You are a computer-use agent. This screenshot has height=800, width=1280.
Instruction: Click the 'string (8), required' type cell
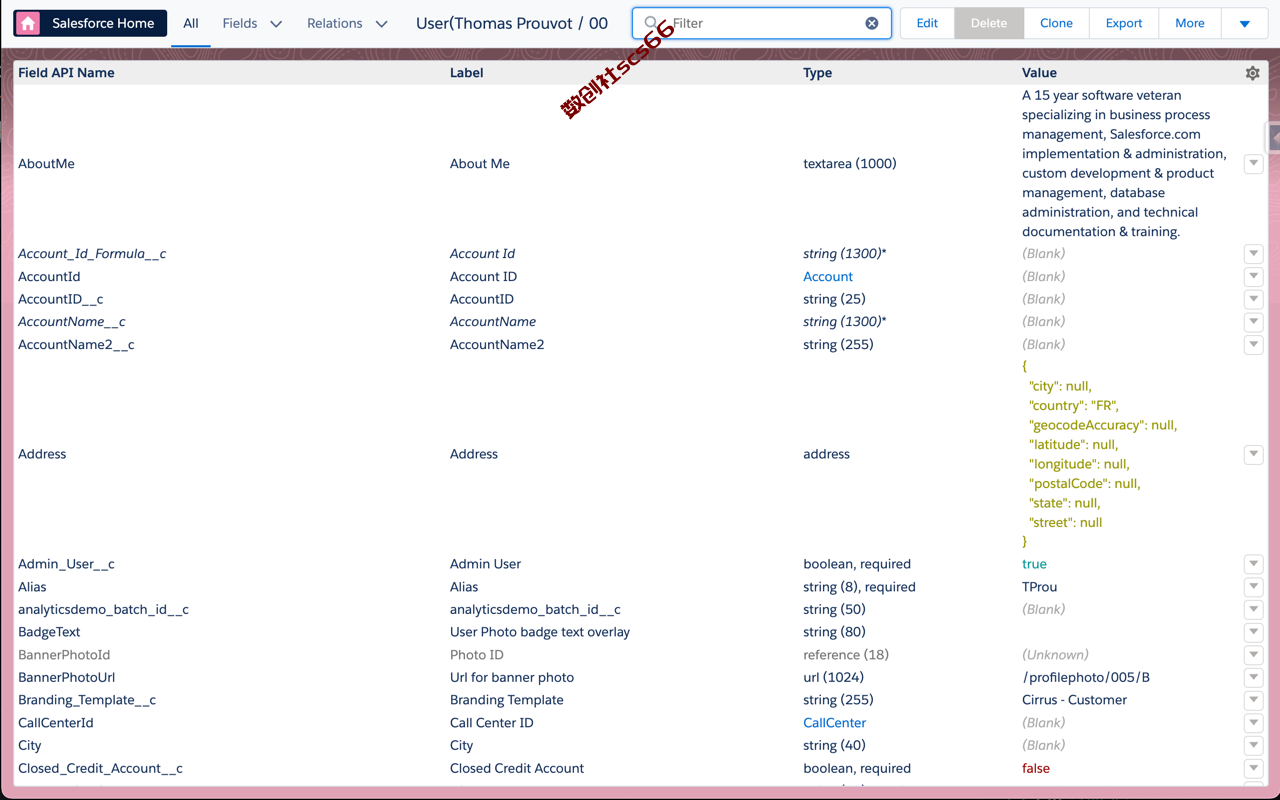pyautogui.click(x=859, y=587)
